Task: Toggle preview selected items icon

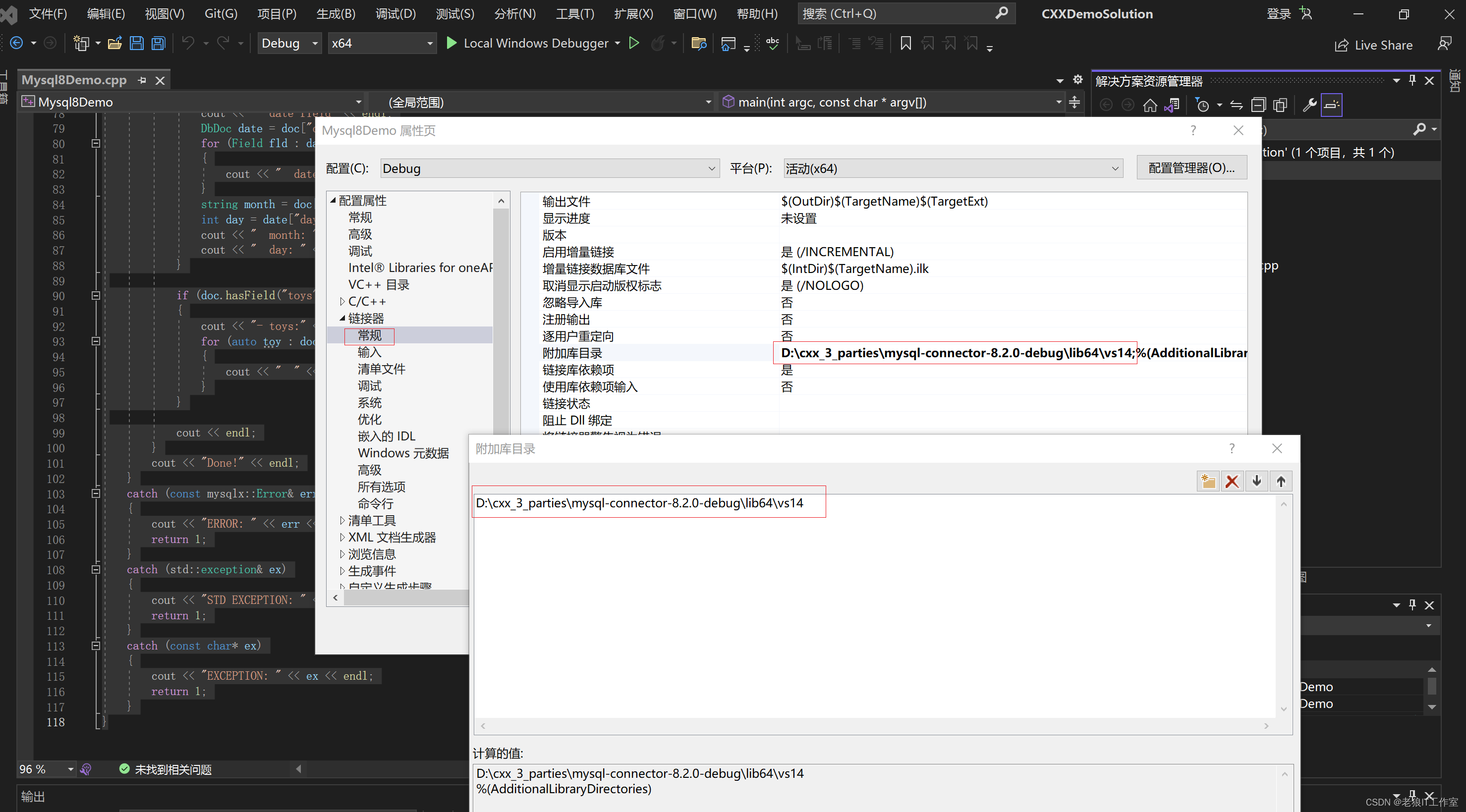Action: pos(1331,105)
